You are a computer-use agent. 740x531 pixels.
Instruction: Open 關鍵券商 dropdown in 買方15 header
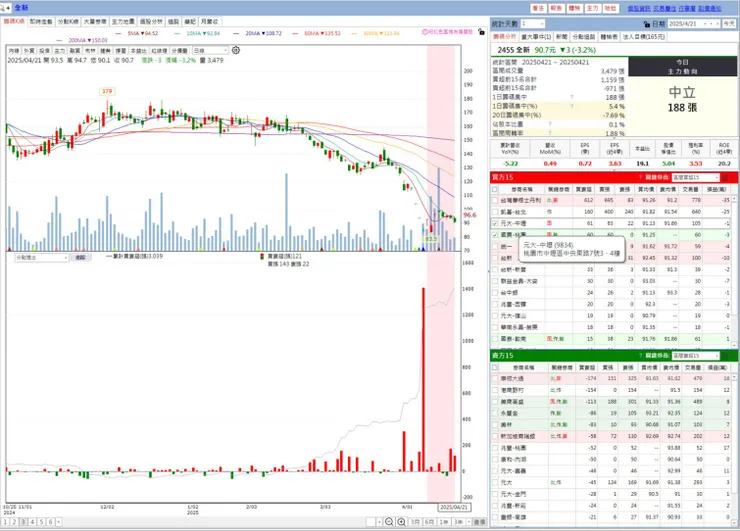(x=695, y=177)
